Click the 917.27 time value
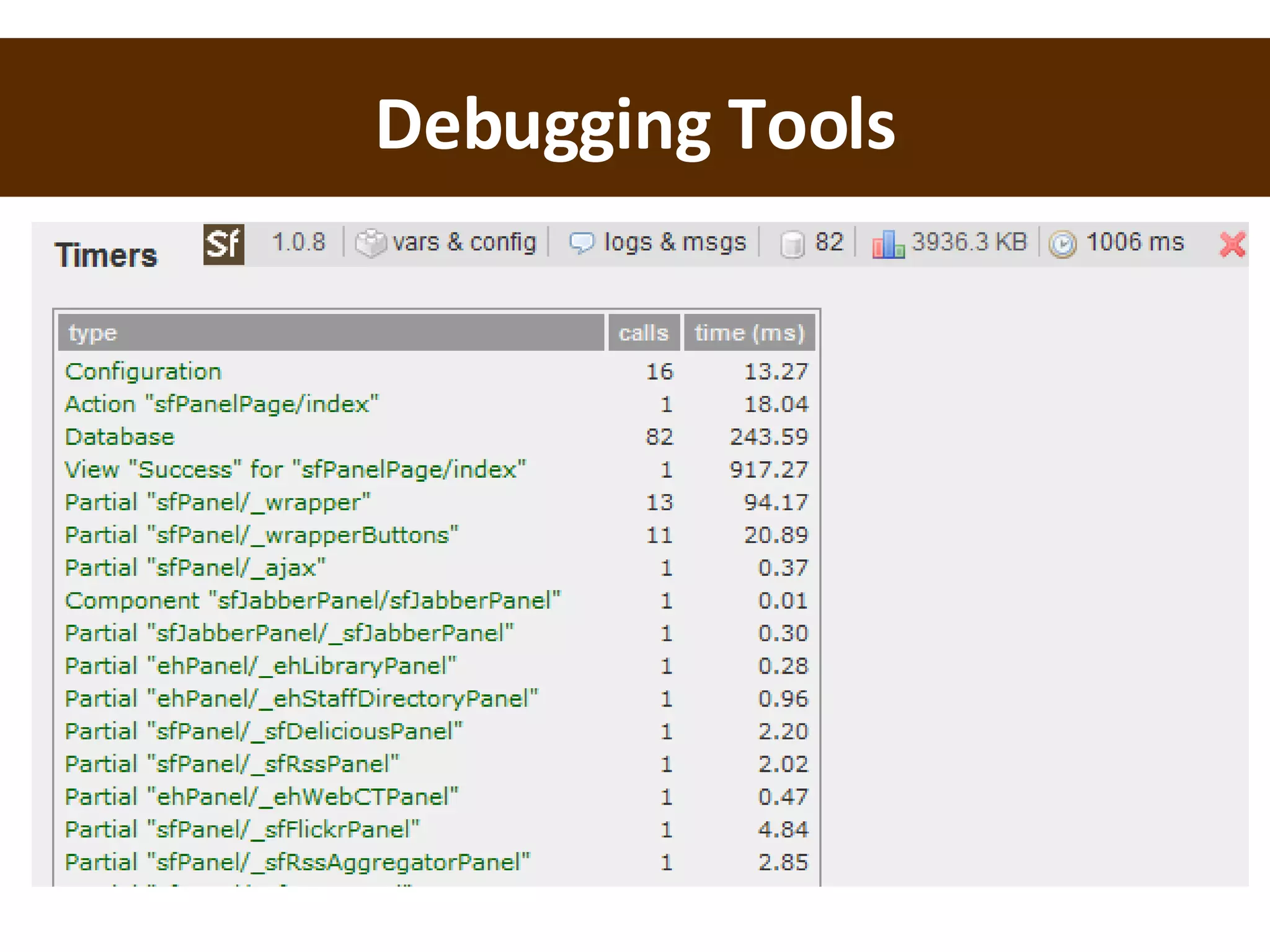Screen dimensions: 1270x952 769,470
